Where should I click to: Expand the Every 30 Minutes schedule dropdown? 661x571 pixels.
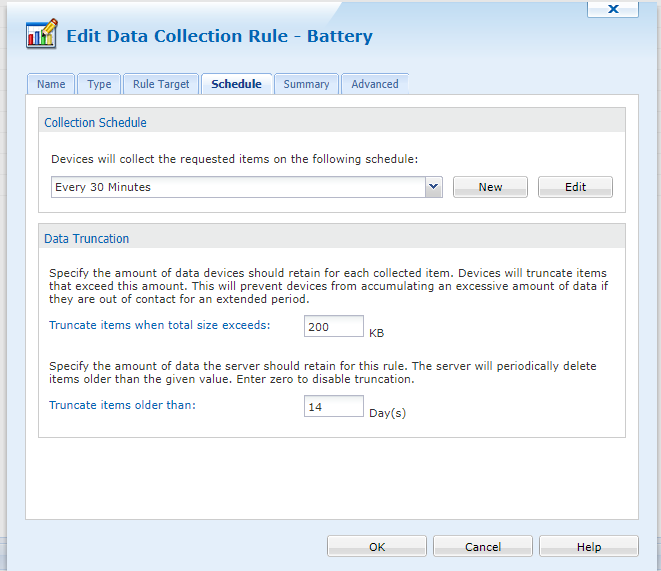(x=433, y=187)
